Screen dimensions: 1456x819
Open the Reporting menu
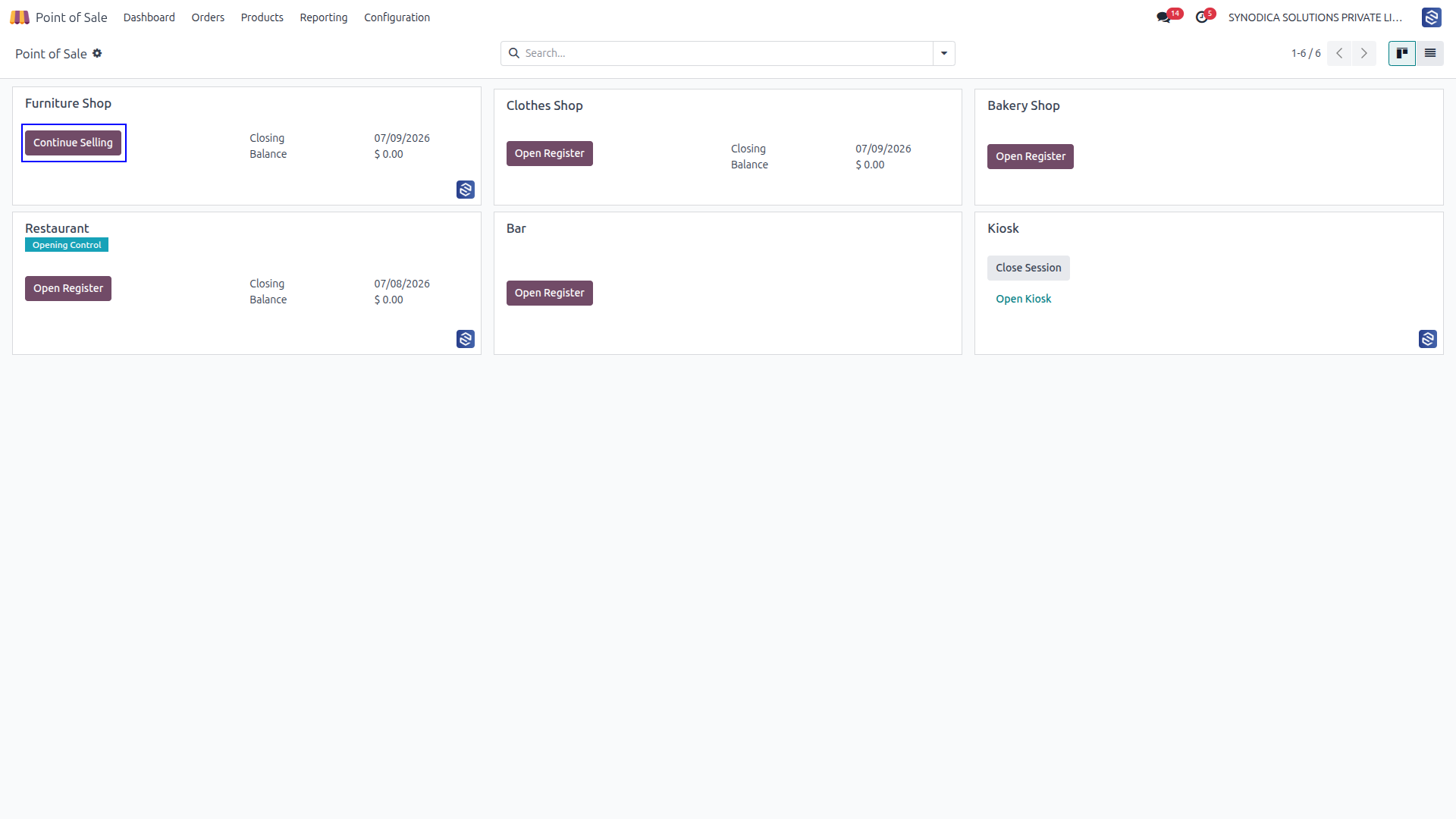pos(323,17)
